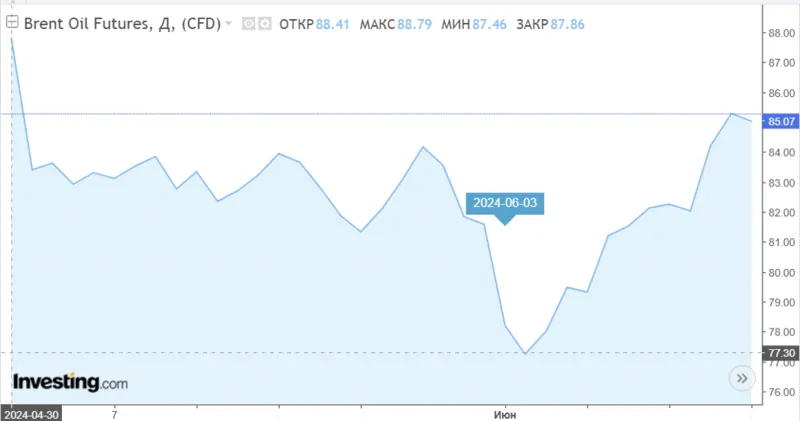Collapse the Brent Oil Futures legend box
This screenshot has width=800, height=421.
pos(12,21)
